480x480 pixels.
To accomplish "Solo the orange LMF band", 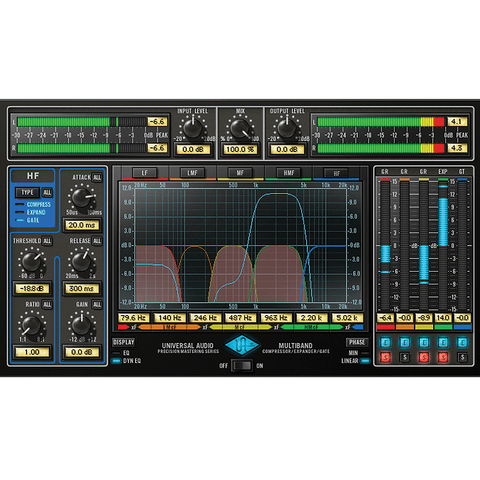I will (405, 357).
